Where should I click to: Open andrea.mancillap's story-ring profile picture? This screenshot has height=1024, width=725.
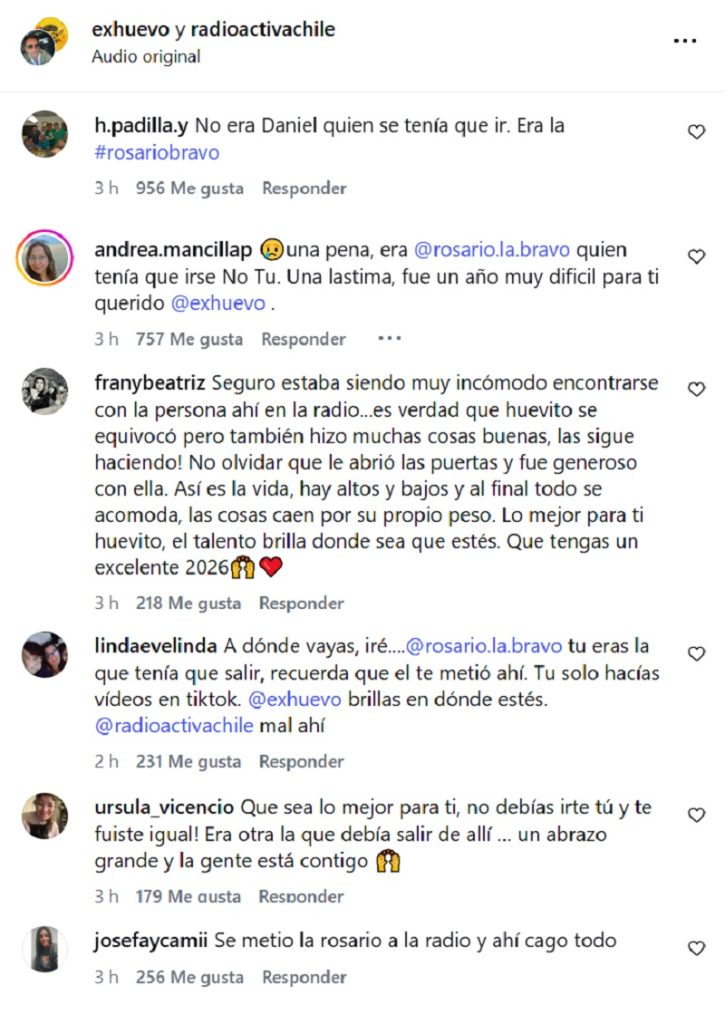click(45, 260)
